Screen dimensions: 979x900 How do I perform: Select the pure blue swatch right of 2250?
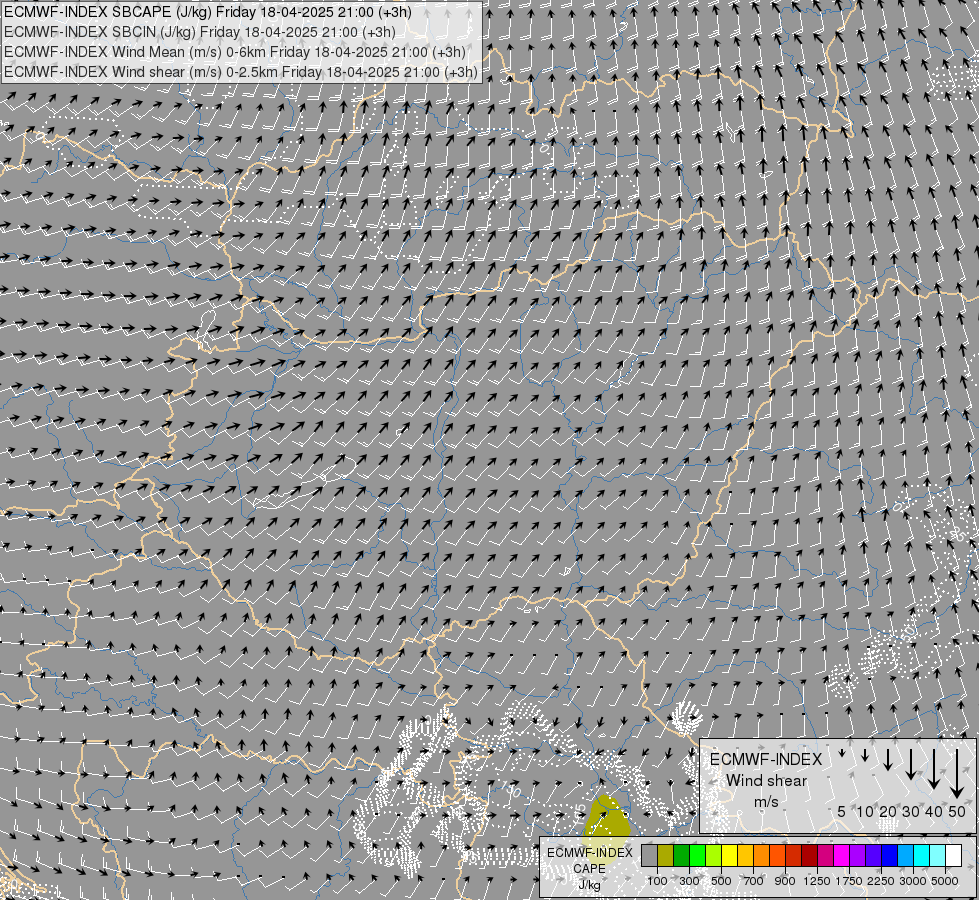tap(890, 856)
